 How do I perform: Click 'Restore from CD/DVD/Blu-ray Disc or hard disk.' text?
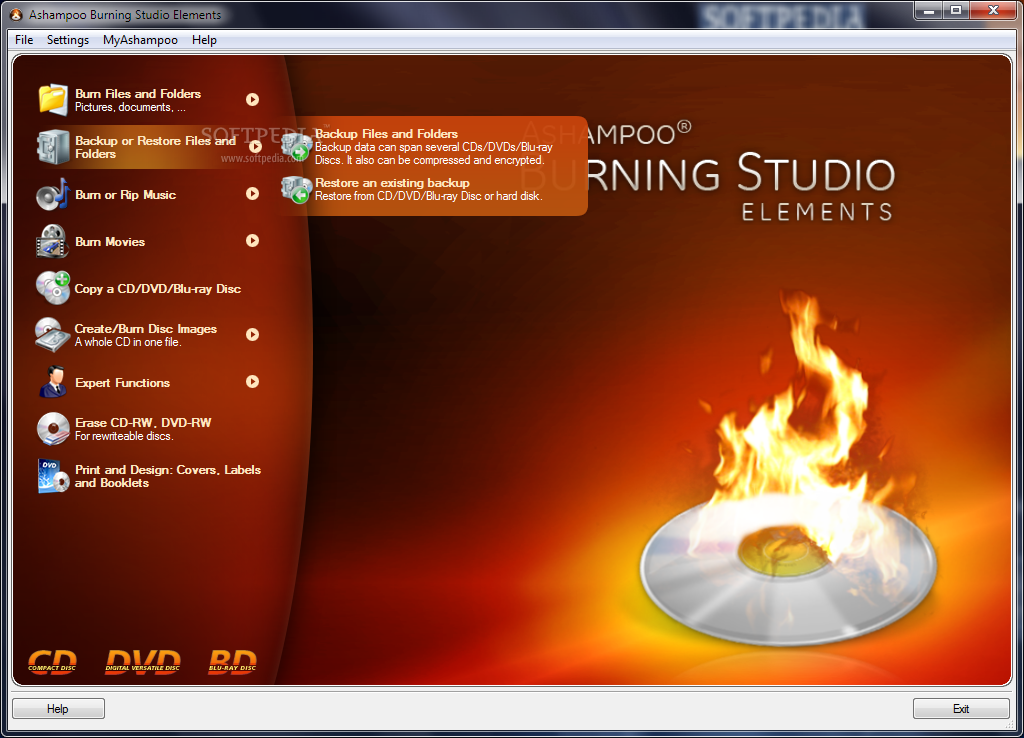coord(428,196)
